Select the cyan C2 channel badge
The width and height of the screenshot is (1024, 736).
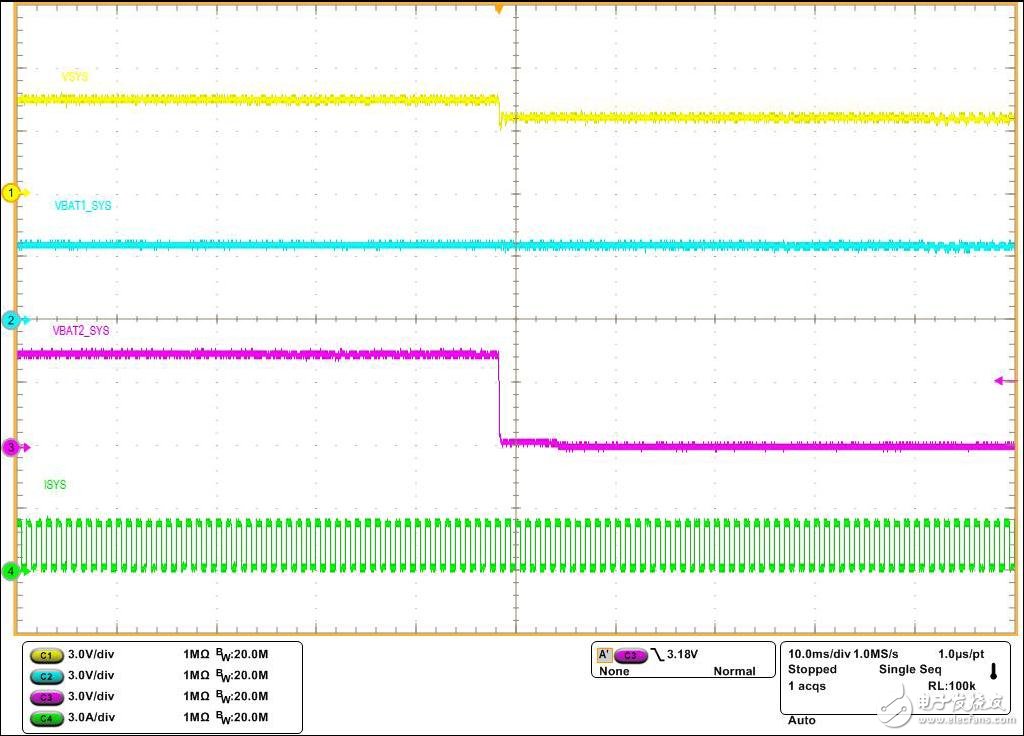[x=45, y=675]
